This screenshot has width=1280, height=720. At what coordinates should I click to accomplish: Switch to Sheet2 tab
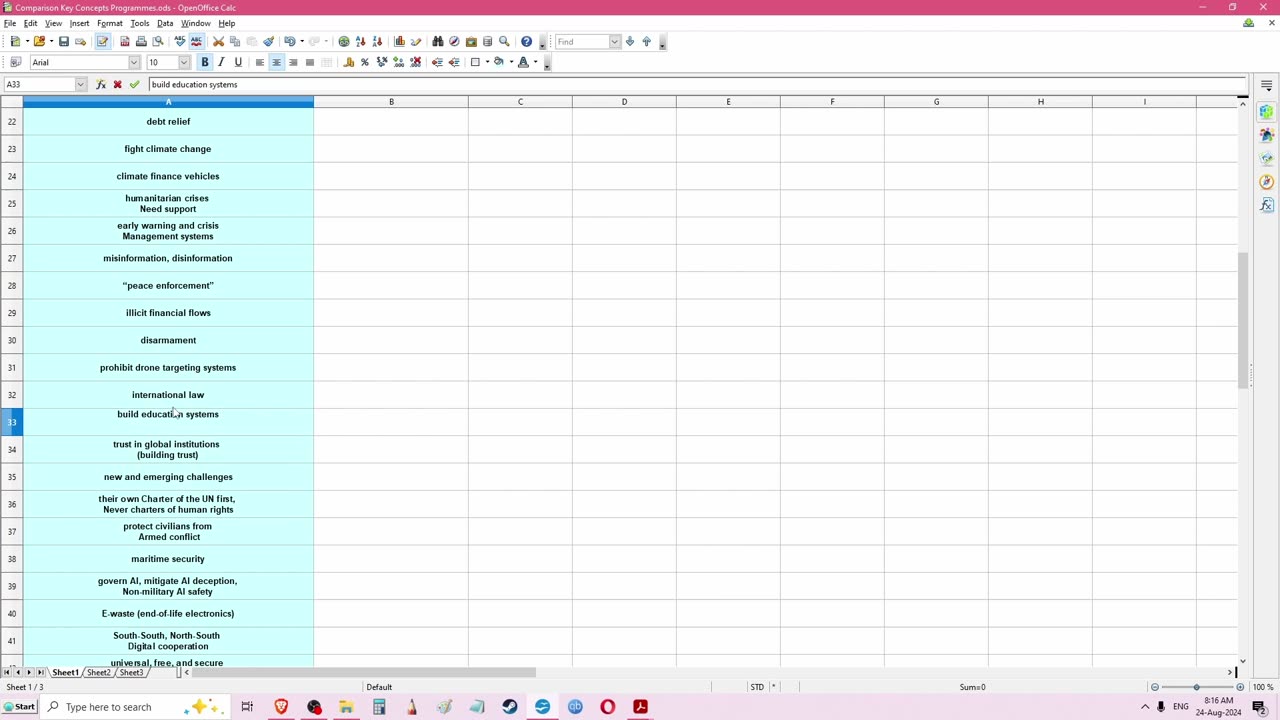(x=98, y=672)
